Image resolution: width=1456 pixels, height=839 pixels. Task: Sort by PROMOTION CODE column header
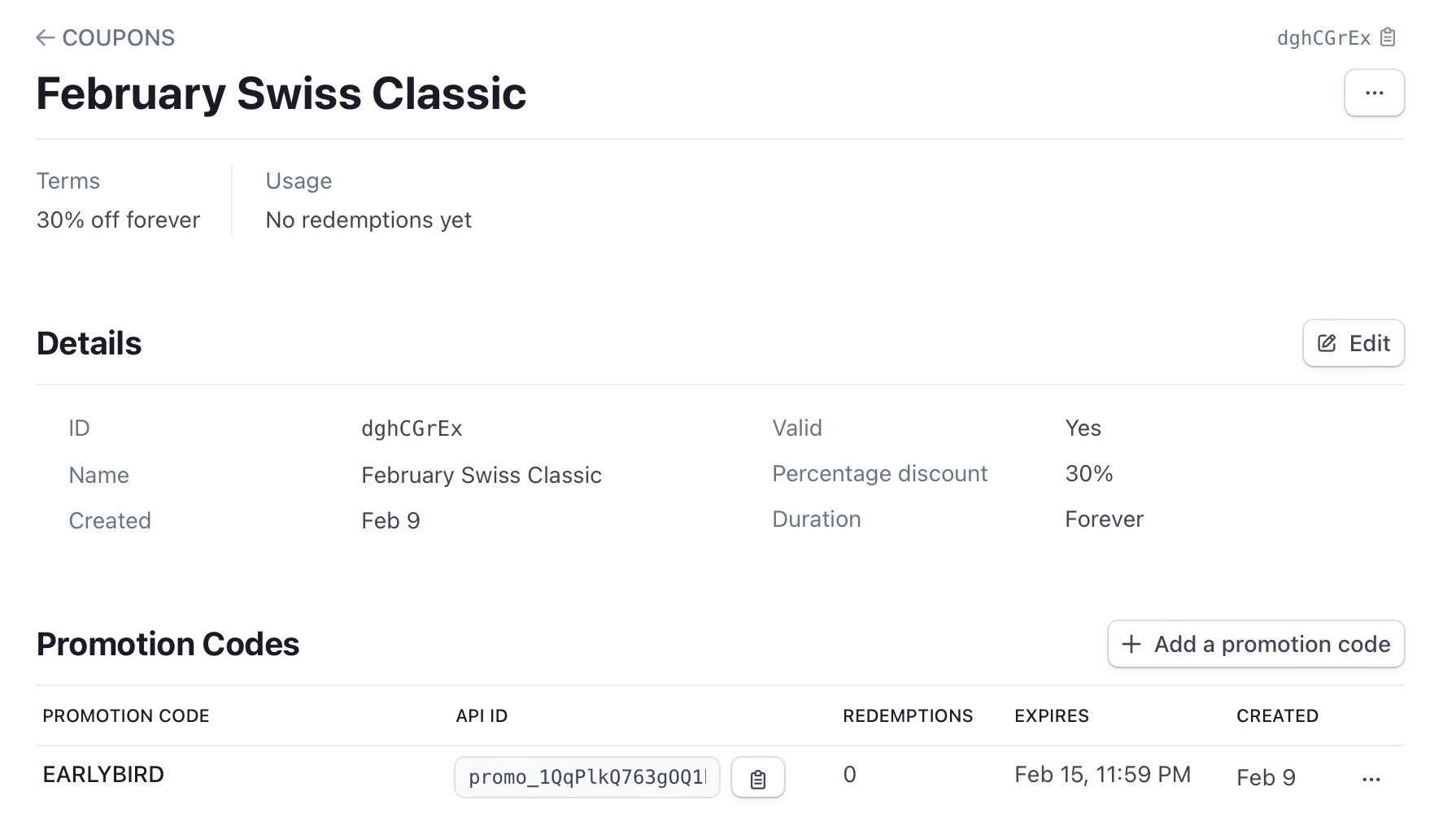[x=126, y=715]
